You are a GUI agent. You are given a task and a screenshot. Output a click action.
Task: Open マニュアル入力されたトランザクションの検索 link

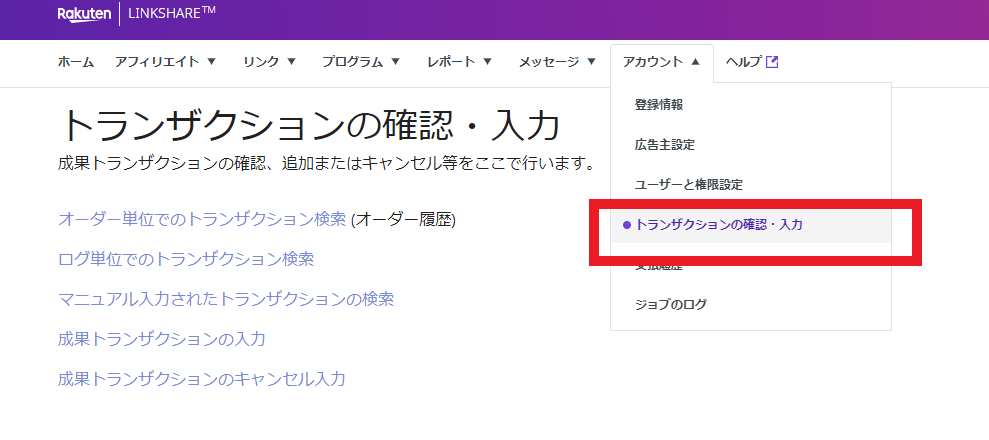click(x=226, y=299)
